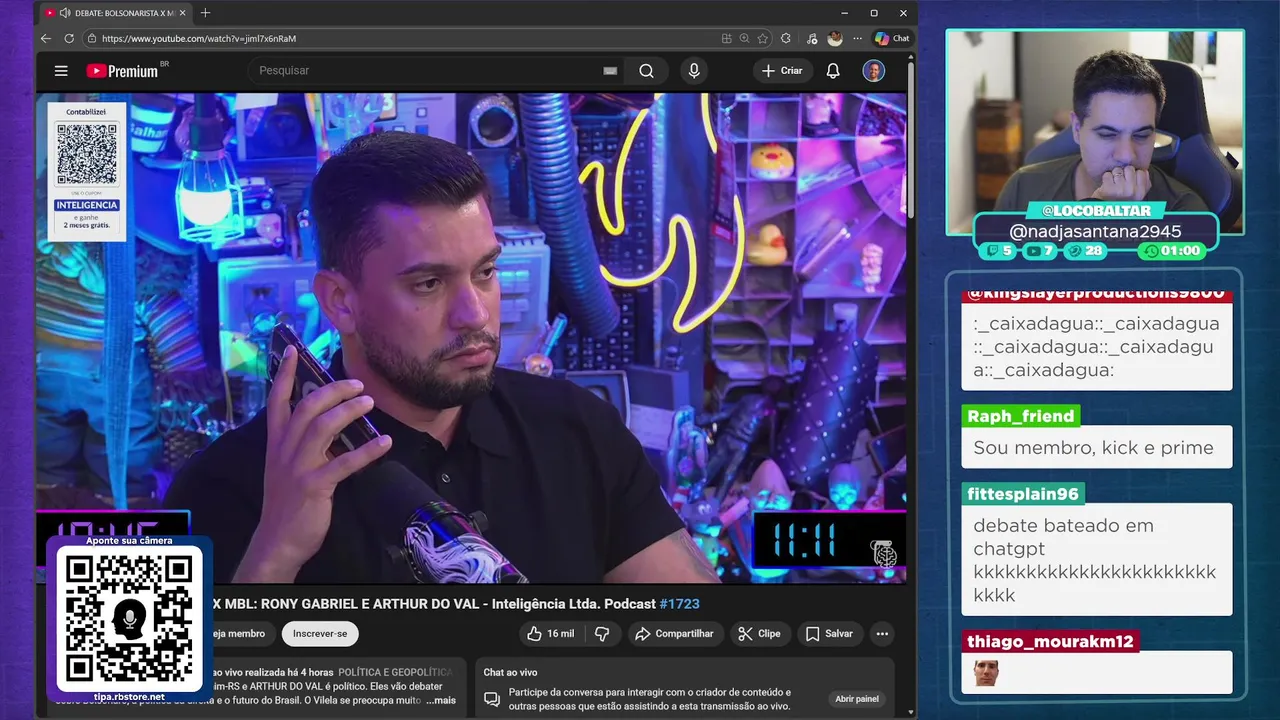The width and height of the screenshot is (1280, 720).
Task: Open the browser apps icon in the address bar
Action: point(727,38)
